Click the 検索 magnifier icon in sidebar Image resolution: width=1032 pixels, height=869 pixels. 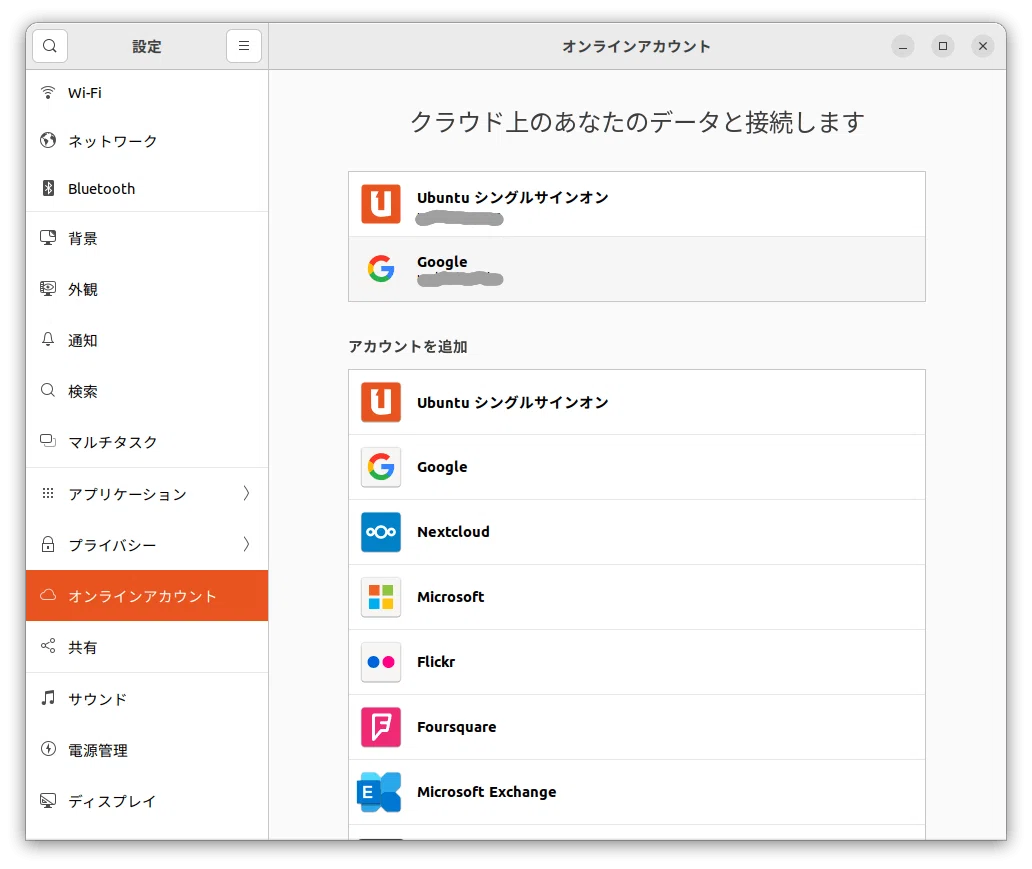tap(48, 390)
